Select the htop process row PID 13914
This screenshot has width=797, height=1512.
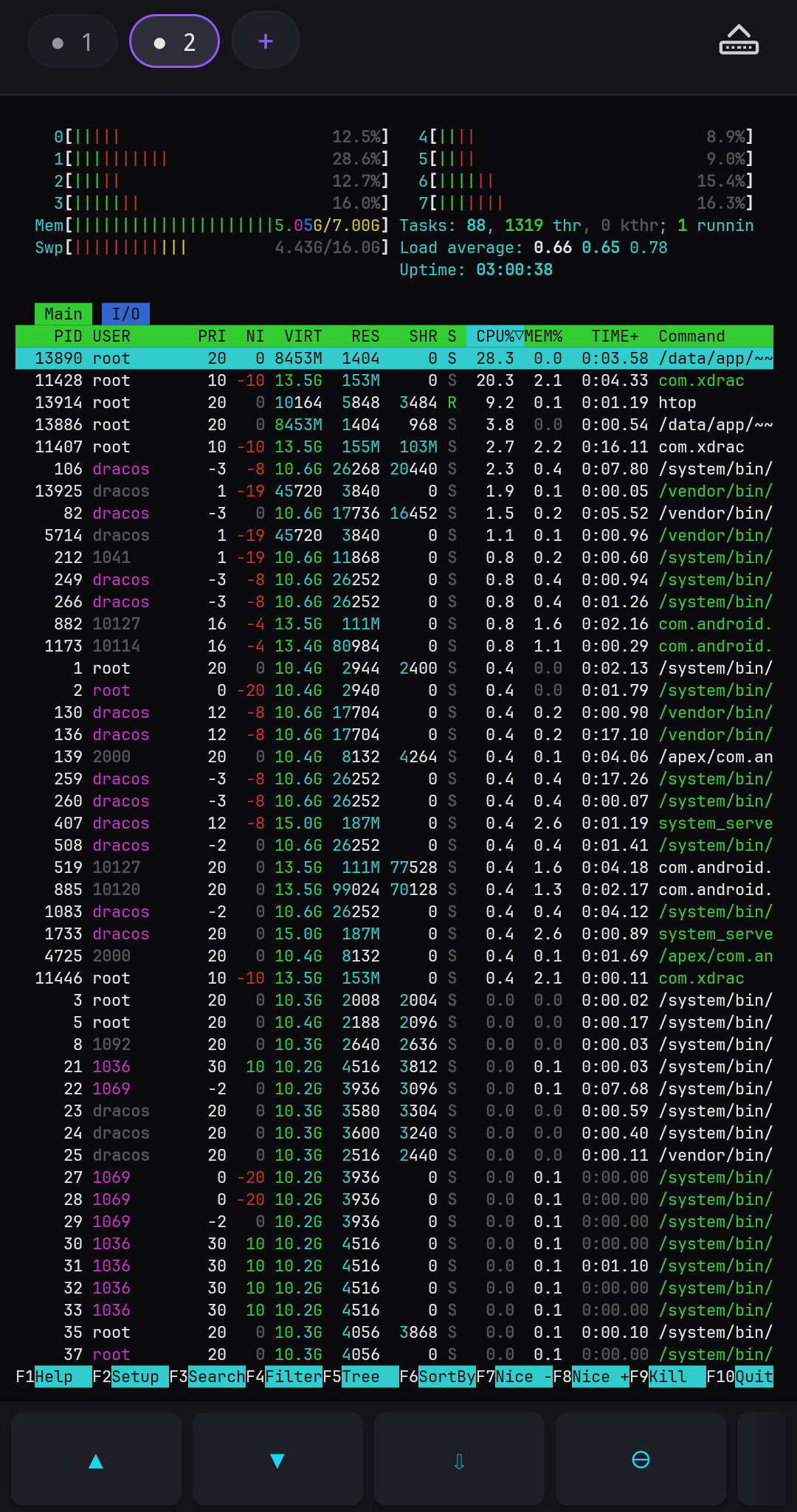[x=394, y=402]
